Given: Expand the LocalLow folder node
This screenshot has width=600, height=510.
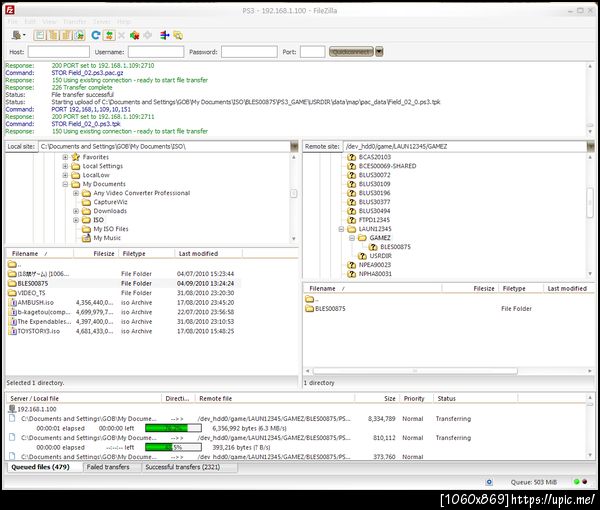Looking at the screenshot, I should [x=65, y=175].
